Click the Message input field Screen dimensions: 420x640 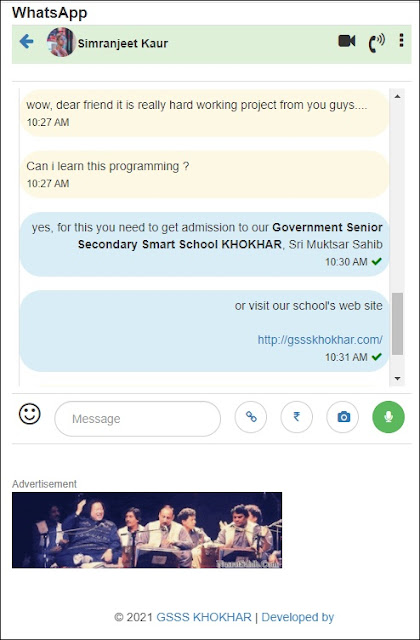click(x=138, y=419)
